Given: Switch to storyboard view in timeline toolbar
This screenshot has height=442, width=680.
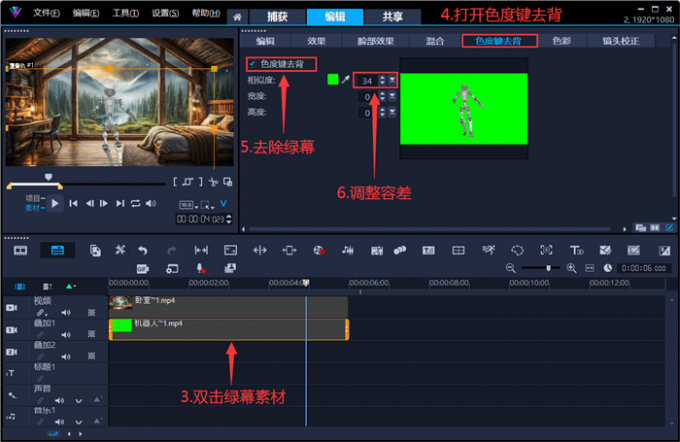Looking at the screenshot, I should click(20, 250).
